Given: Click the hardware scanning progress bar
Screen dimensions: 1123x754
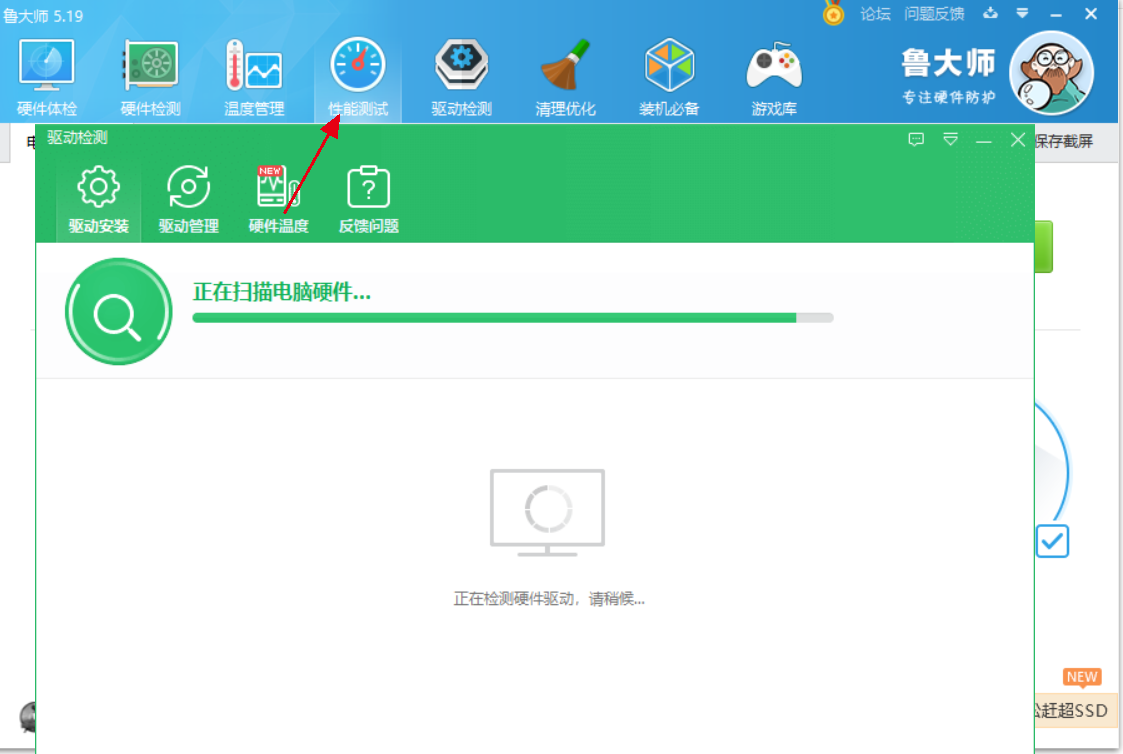Looking at the screenshot, I should click(511, 317).
